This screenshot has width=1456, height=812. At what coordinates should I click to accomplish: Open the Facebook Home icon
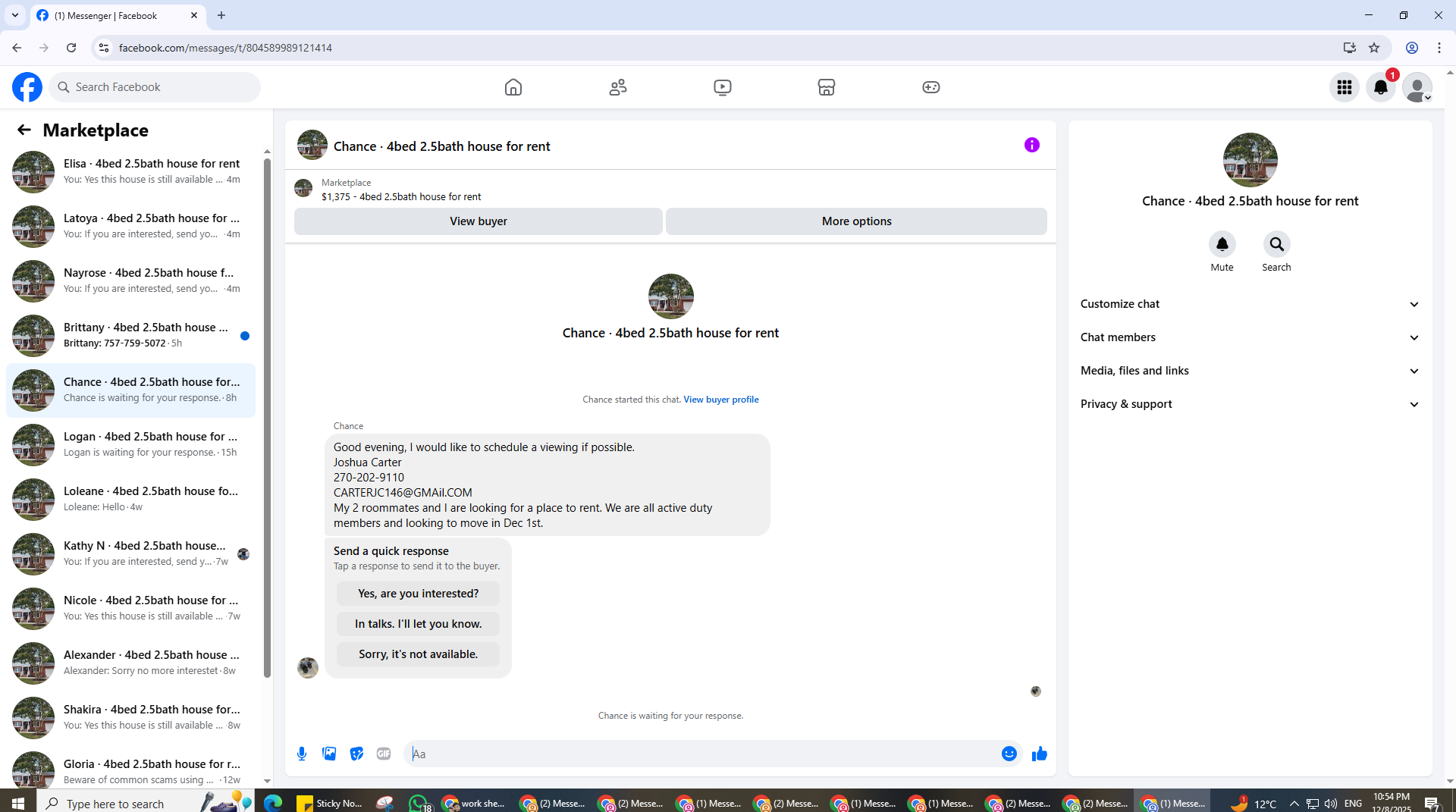tap(513, 87)
